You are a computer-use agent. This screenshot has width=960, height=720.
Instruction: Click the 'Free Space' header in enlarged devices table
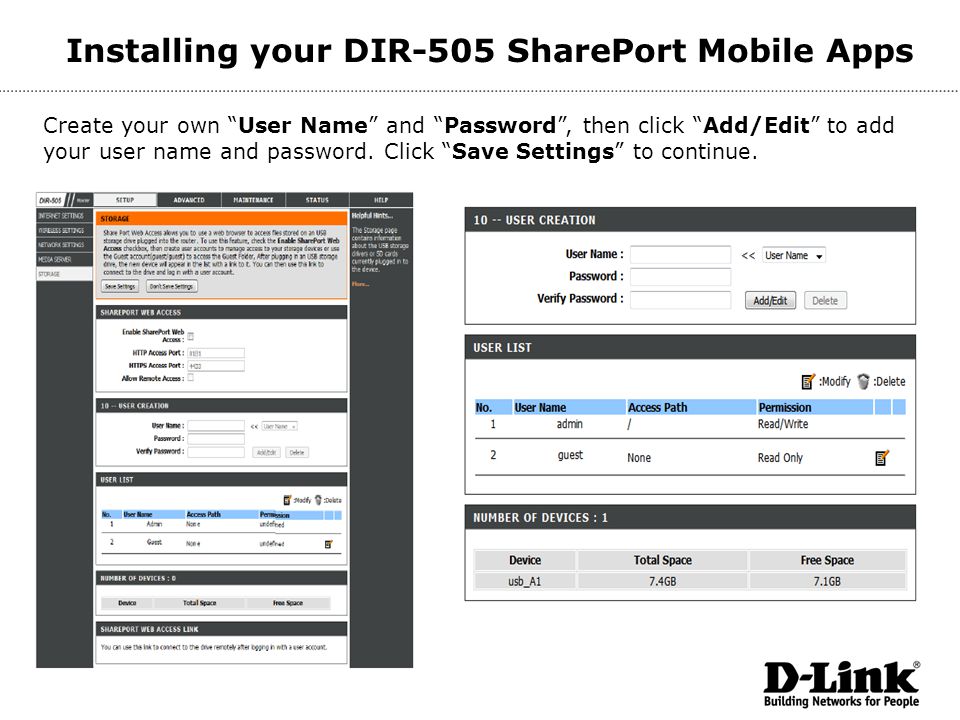pyautogui.click(x=827, y=560)
